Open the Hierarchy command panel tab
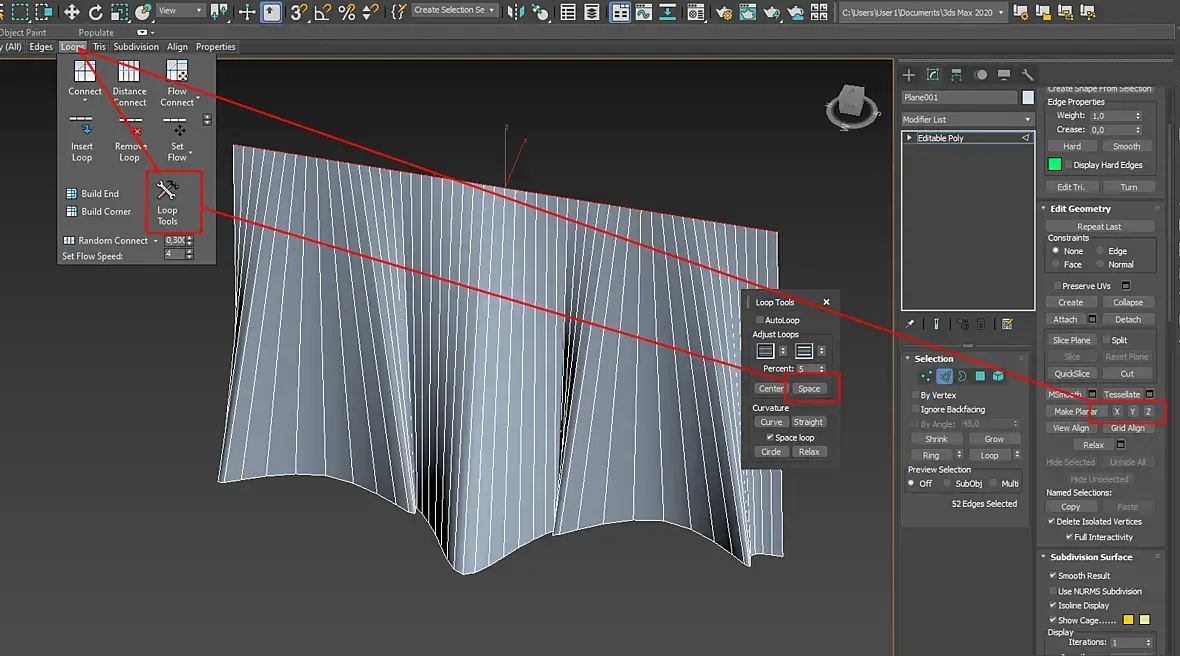The height and width of the screenshot is (656, 1180). pos(957,75)
